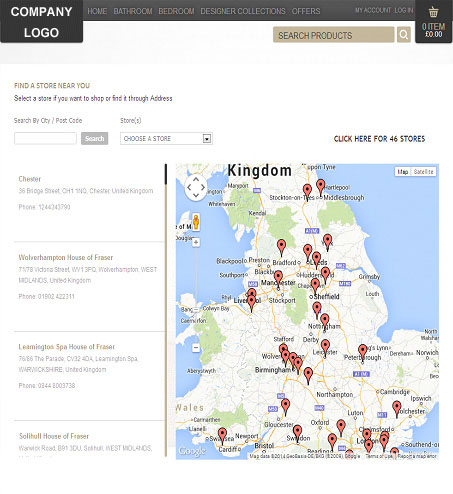Click the map pin near Hartlepool
Viewport: 453px width, 494px height.
[320, 187]
